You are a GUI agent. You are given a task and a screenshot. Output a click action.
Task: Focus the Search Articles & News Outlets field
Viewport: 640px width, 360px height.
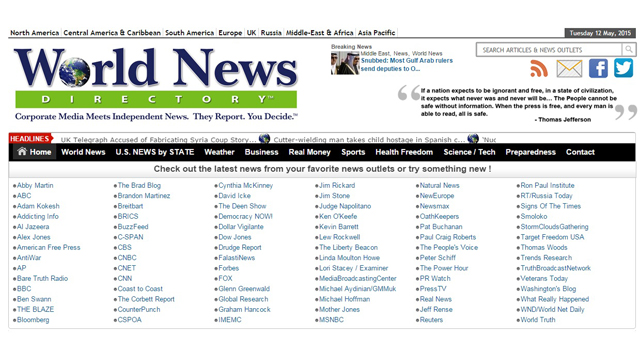549,50
